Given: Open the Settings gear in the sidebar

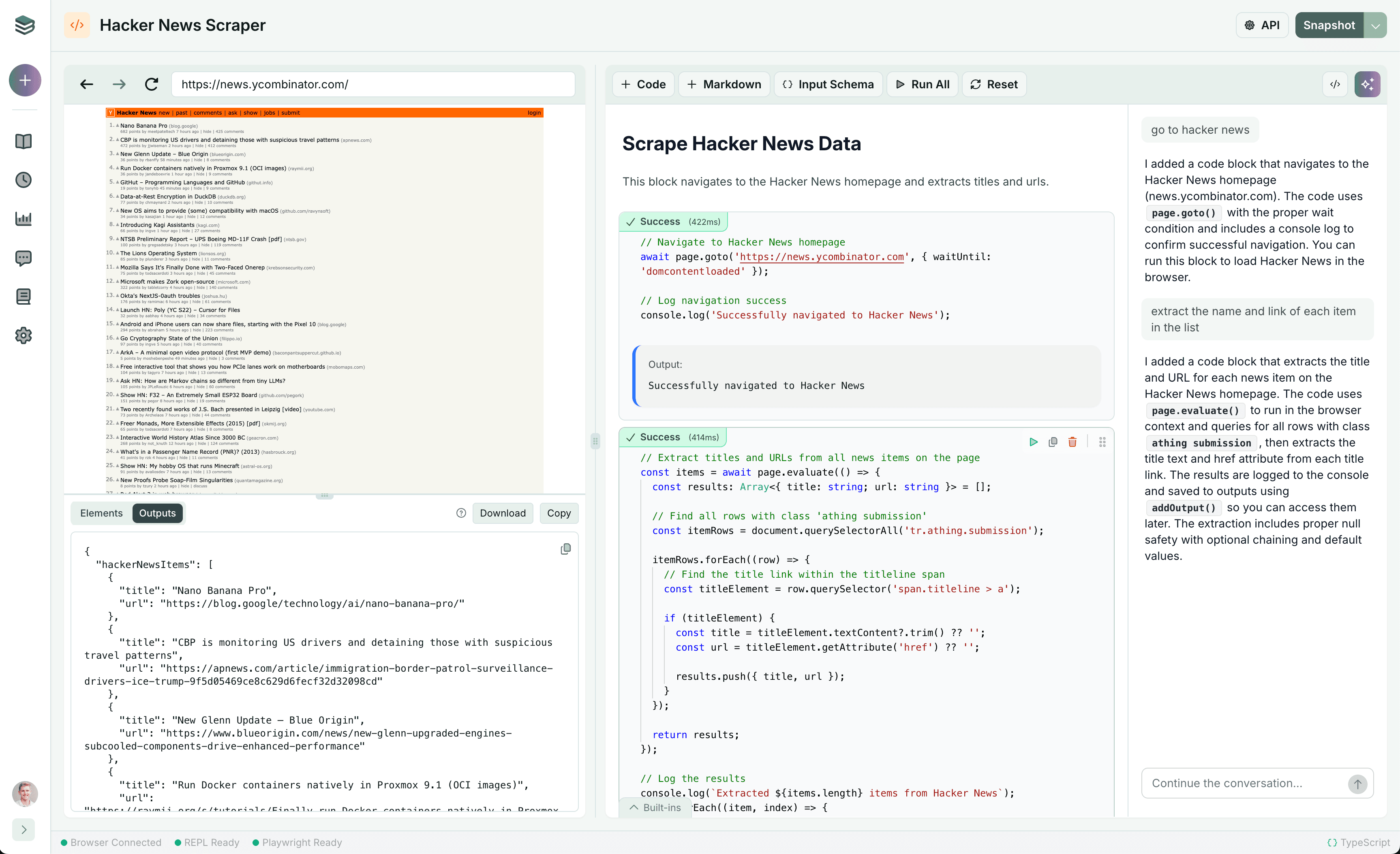Looking at the screenshot, I should [x=23, y=335].
